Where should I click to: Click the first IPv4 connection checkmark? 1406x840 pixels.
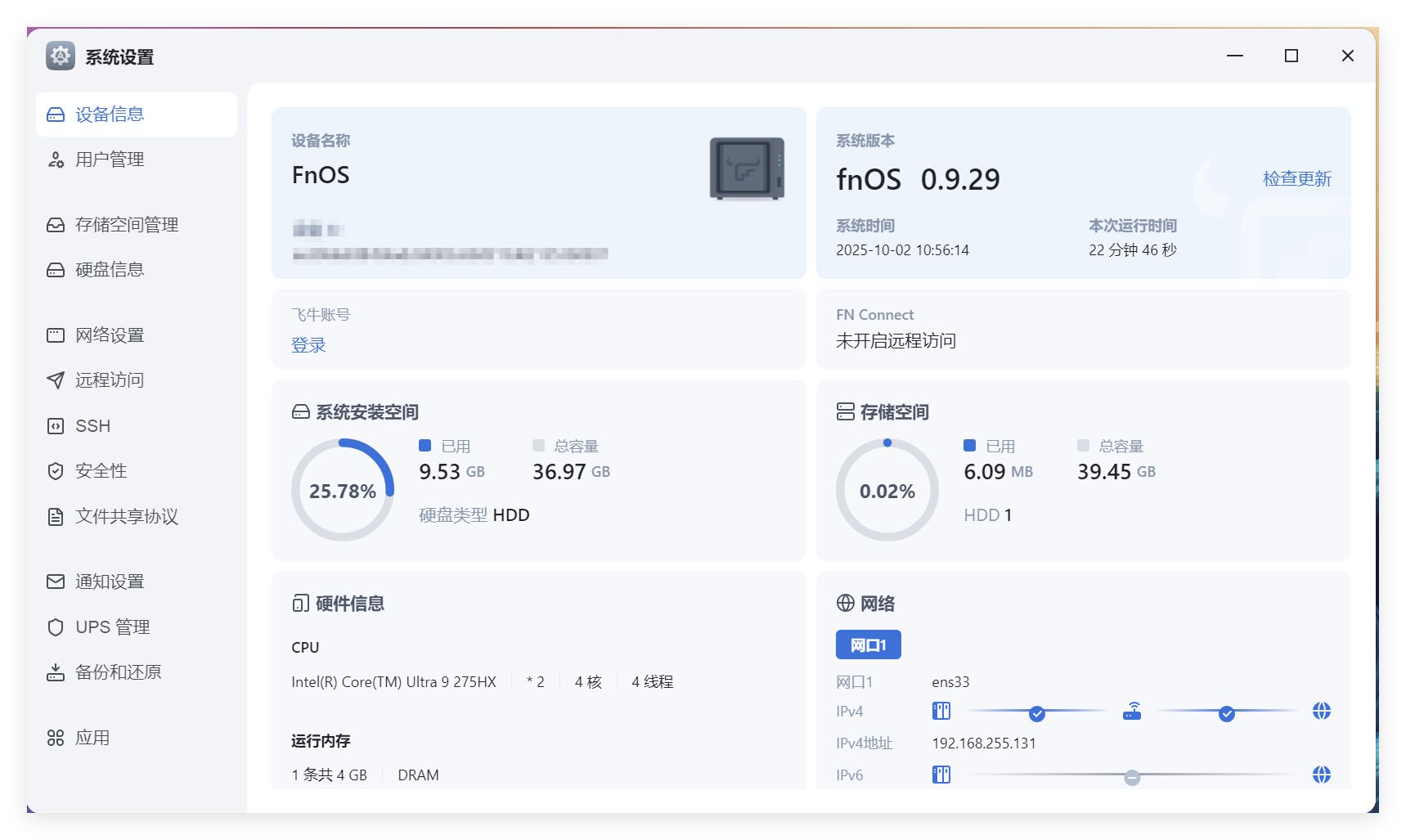coord(1037,714)
